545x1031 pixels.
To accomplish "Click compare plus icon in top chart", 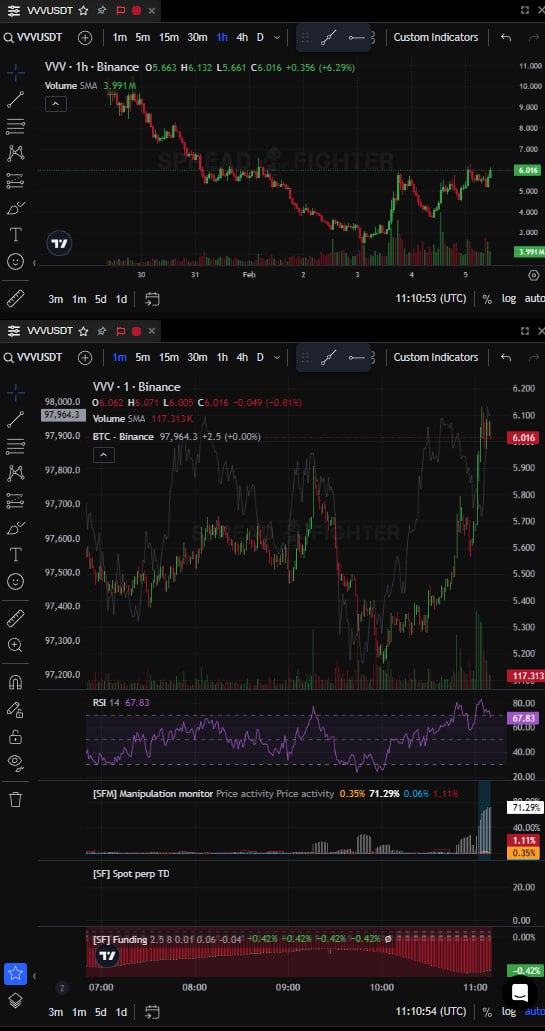I will tap(85, 37).
